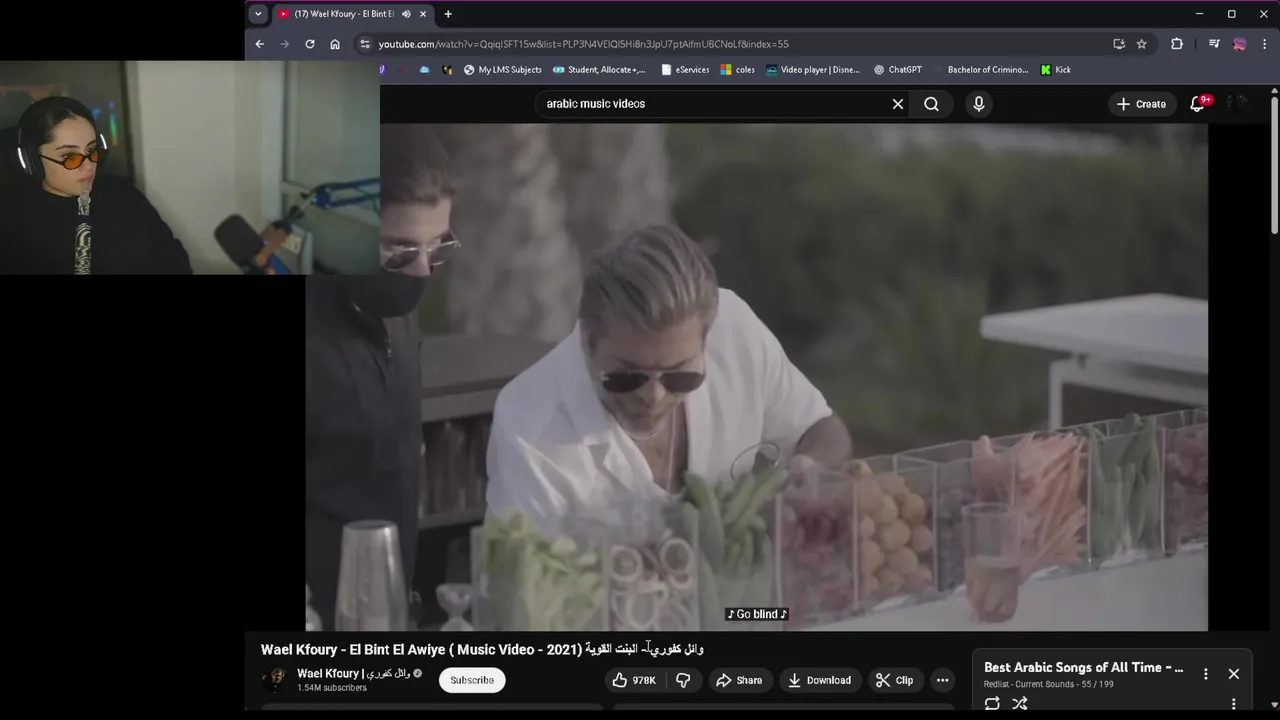This screenshot has height=720, width=1280.
Task: Open the Bachelor of Crimino... bookmark
Action: [x=979, y=70]
